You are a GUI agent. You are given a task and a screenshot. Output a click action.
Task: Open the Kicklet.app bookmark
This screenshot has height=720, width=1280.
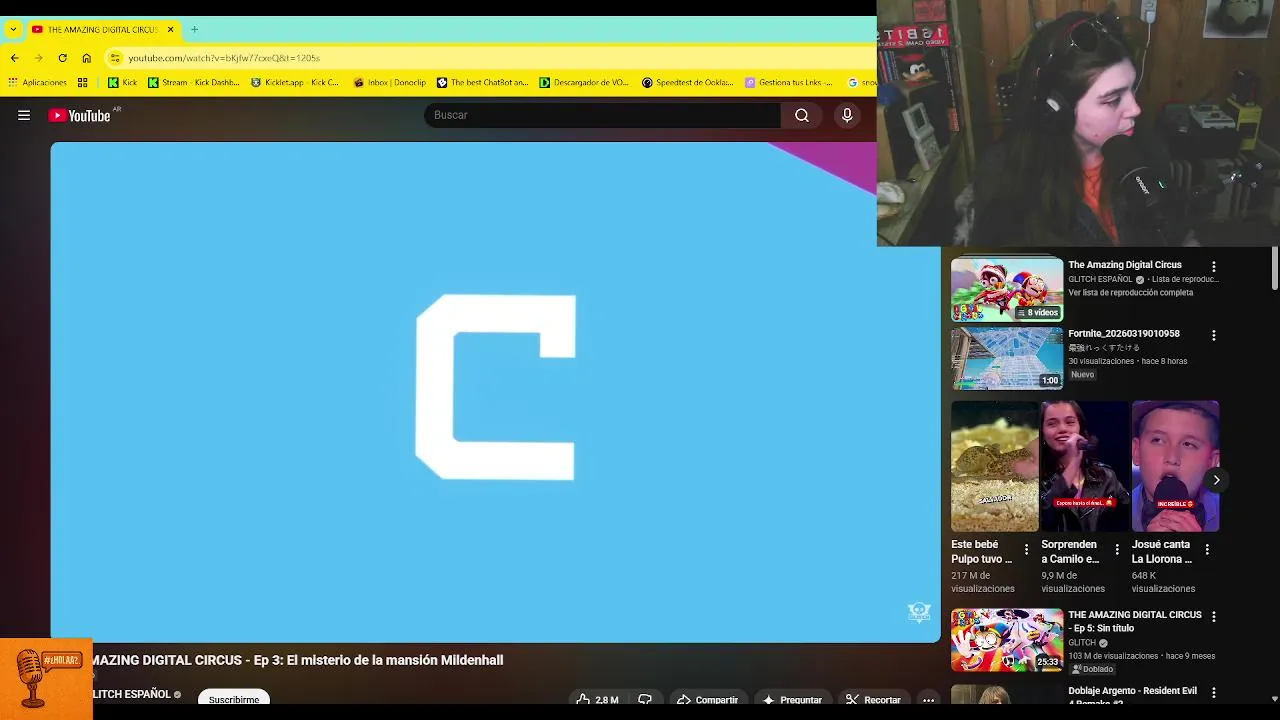pyautogui.click(x=295, y=82)
